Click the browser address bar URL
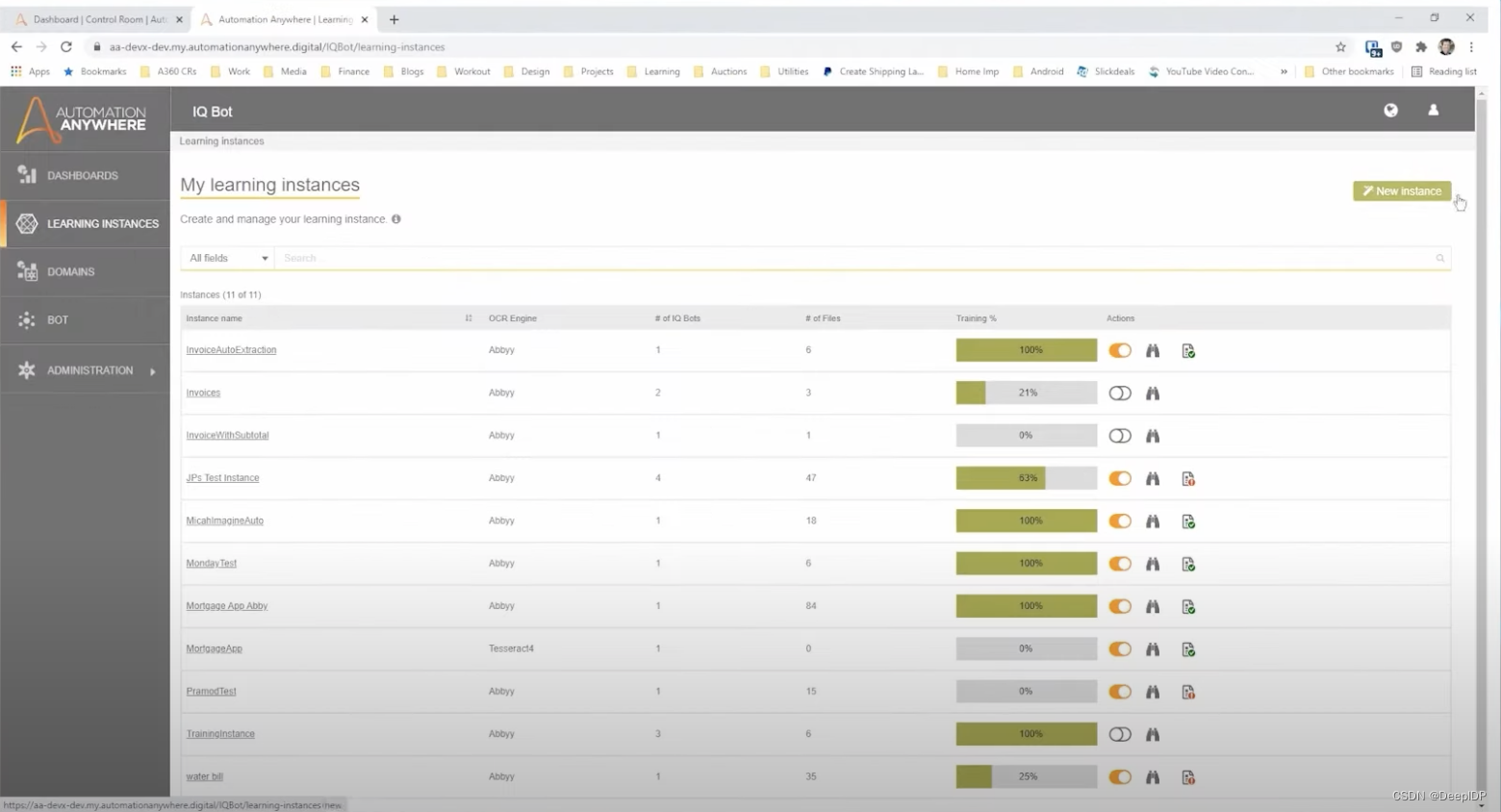 (277, 46)
